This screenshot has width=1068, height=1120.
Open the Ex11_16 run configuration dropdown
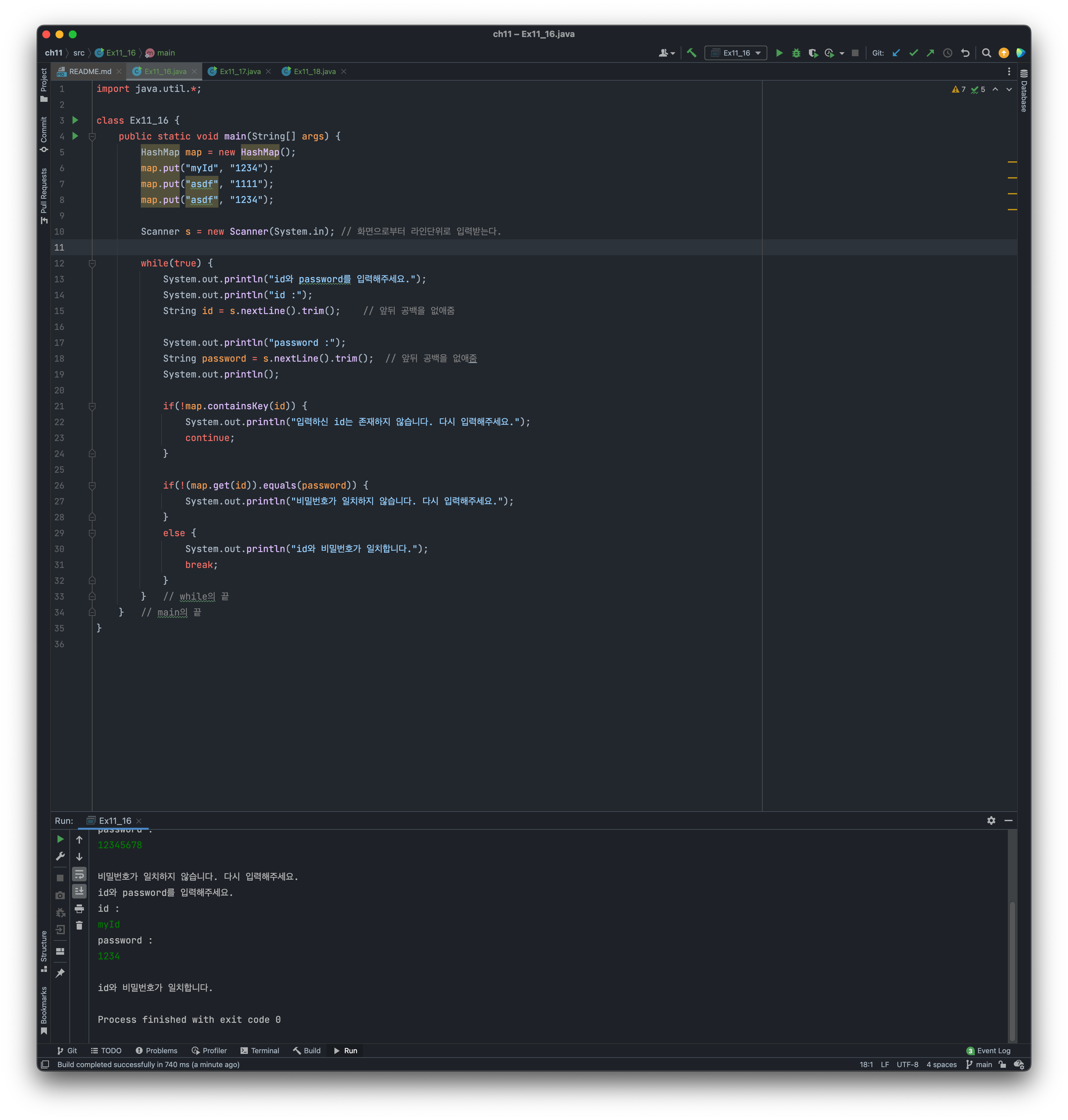coord(736,53)
